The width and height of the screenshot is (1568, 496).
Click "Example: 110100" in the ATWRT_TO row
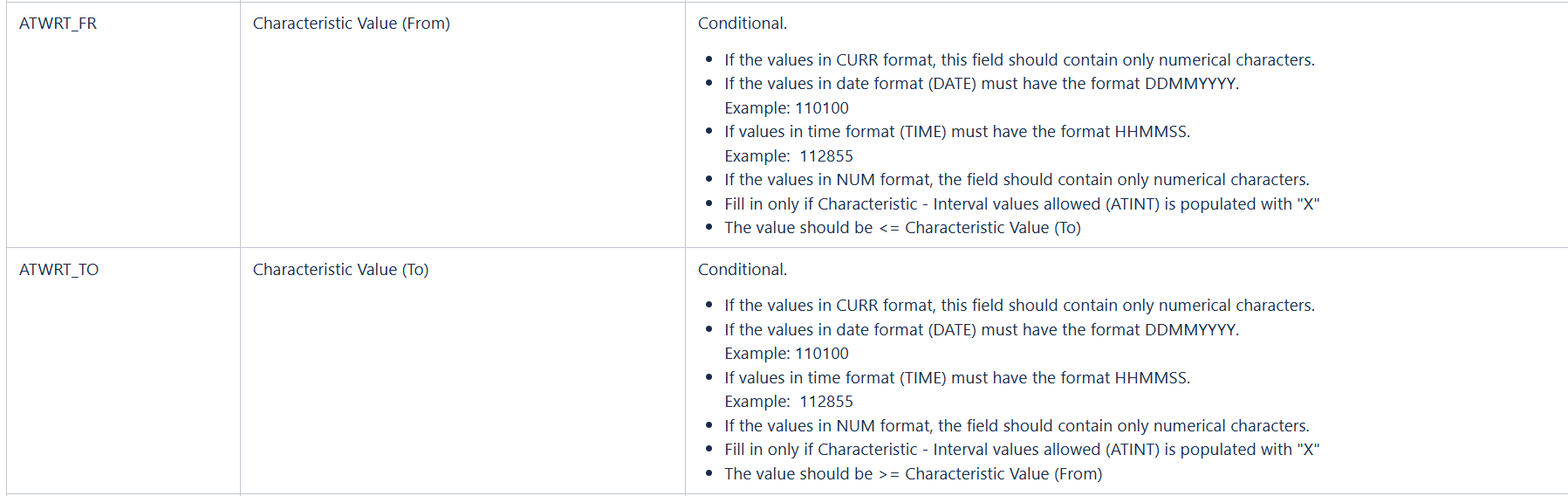pyautogui.click(x=786, y=354)
